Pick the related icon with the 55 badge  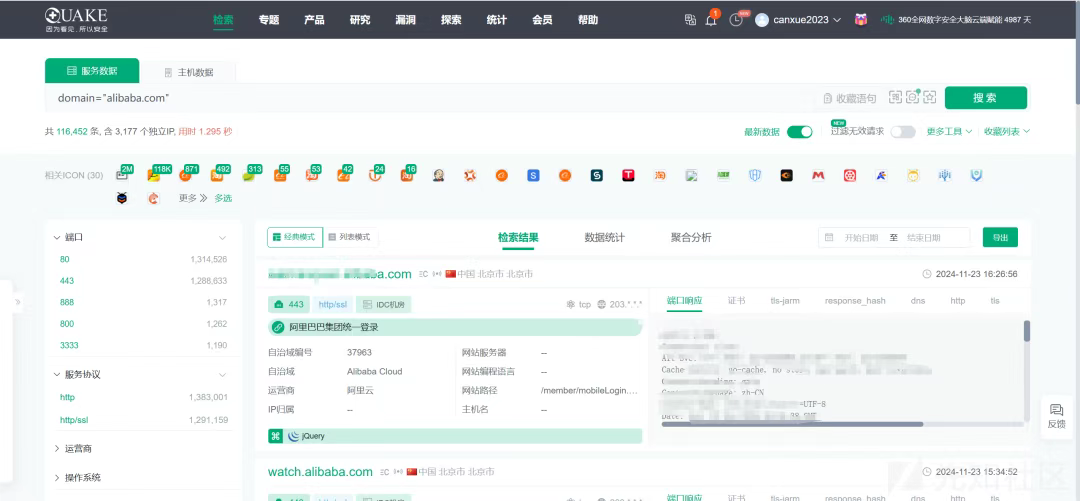(280, 176)
